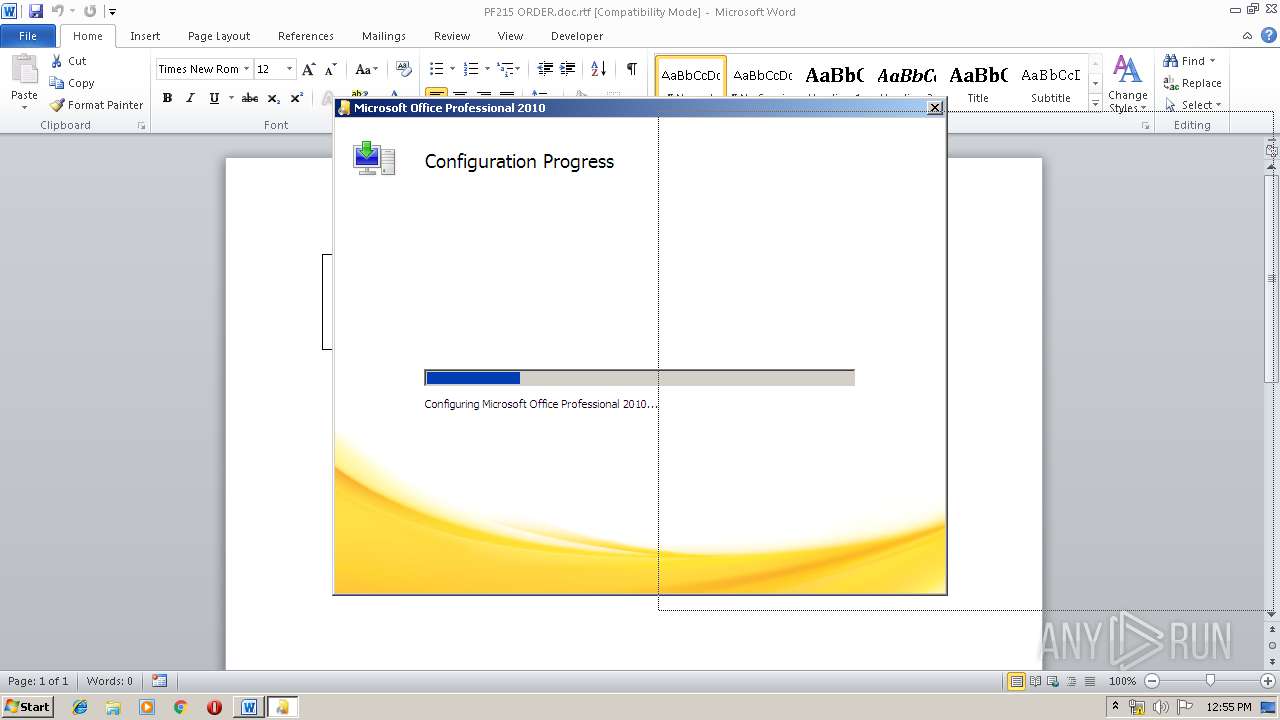Click Words: 0 count in status bar

coord(110,681)
